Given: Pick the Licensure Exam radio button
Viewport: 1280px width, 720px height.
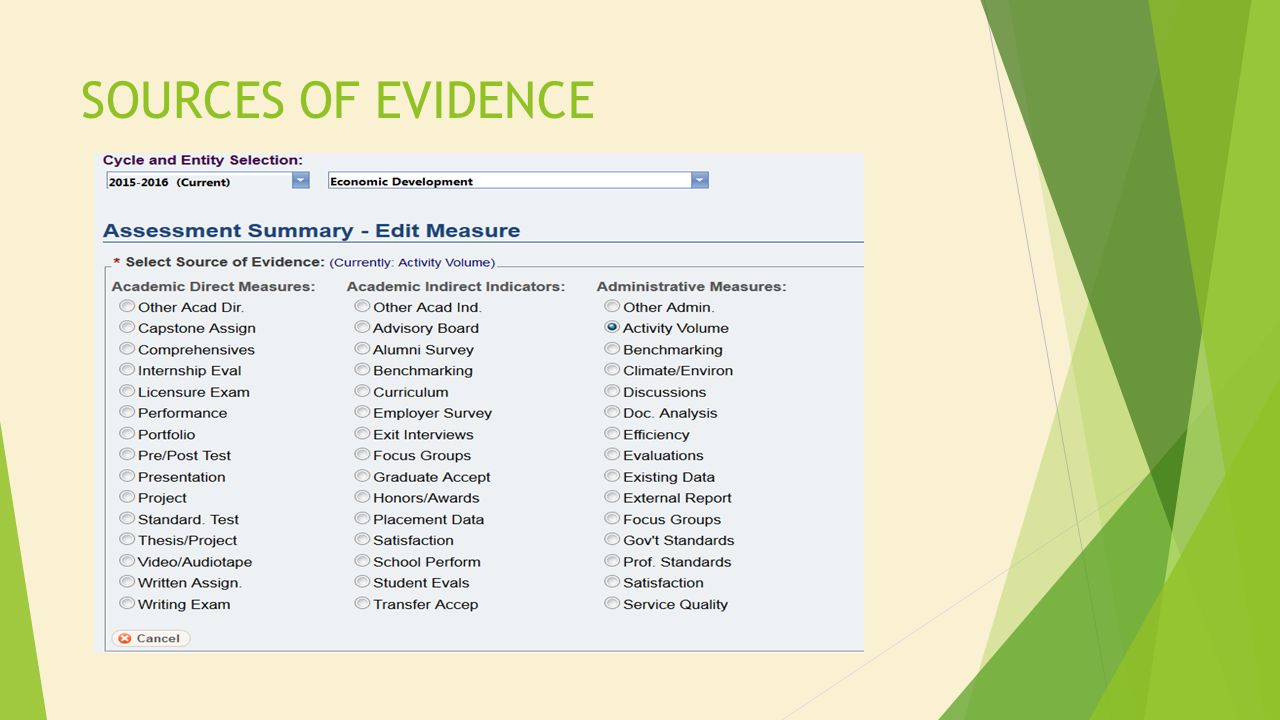Looking at the screenshot, I should [127, 391].
